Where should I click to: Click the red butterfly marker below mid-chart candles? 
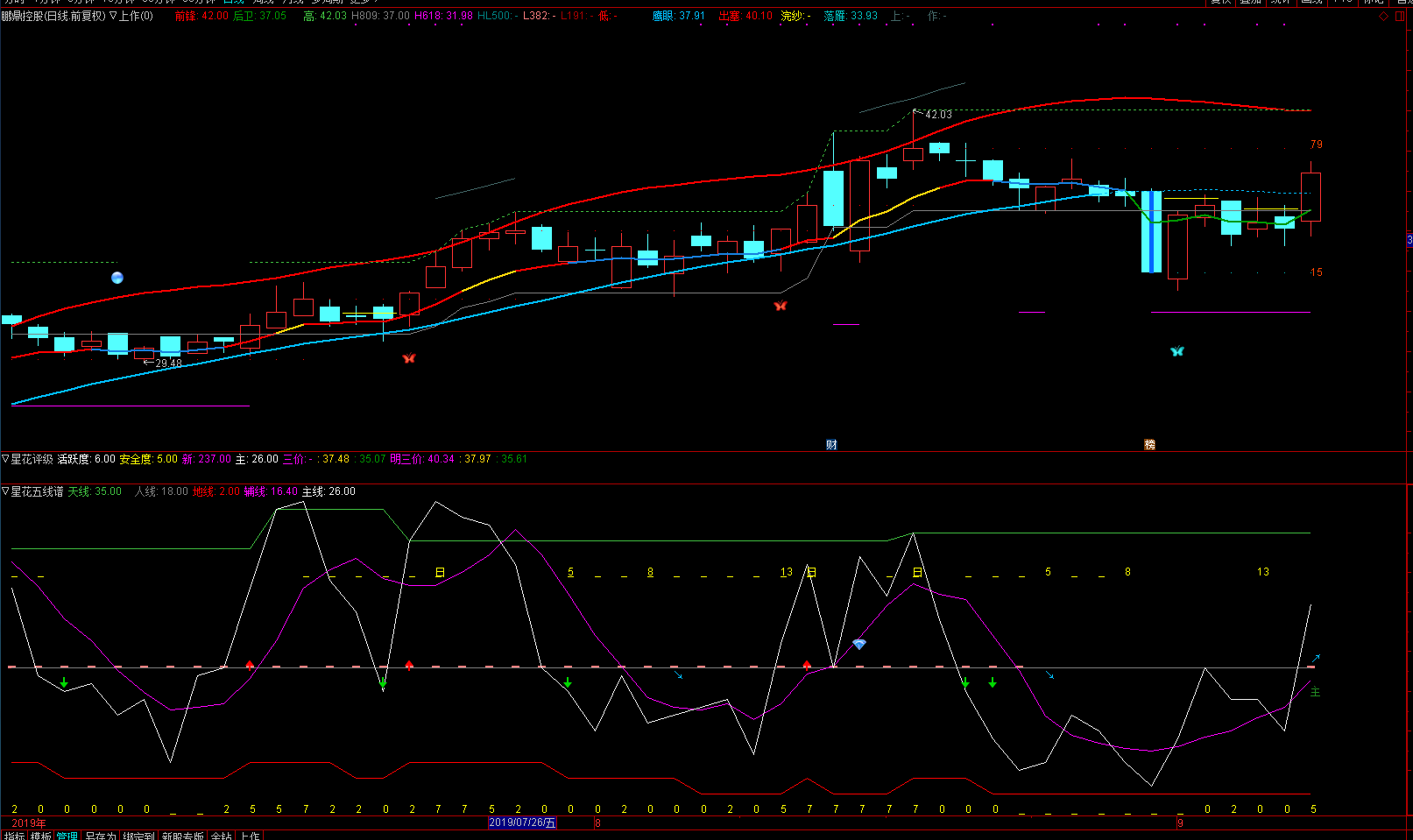[781, 306]
